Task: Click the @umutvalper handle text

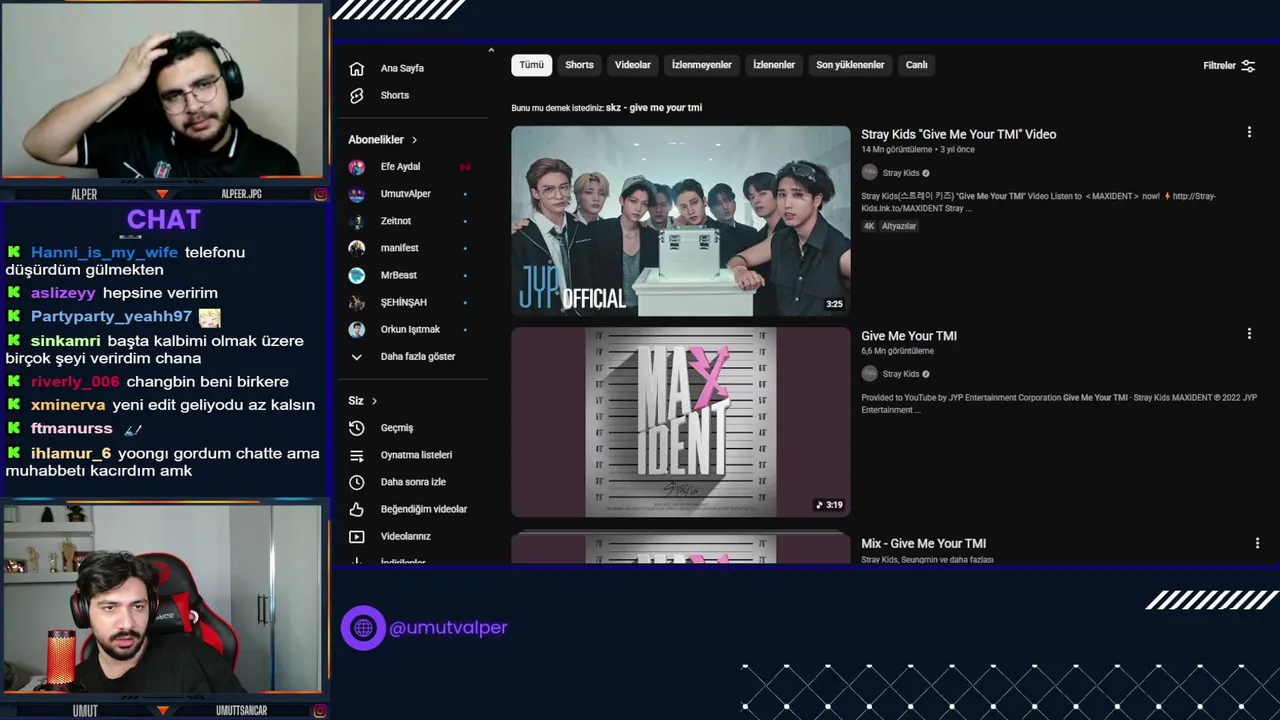Action: (448, 628)
